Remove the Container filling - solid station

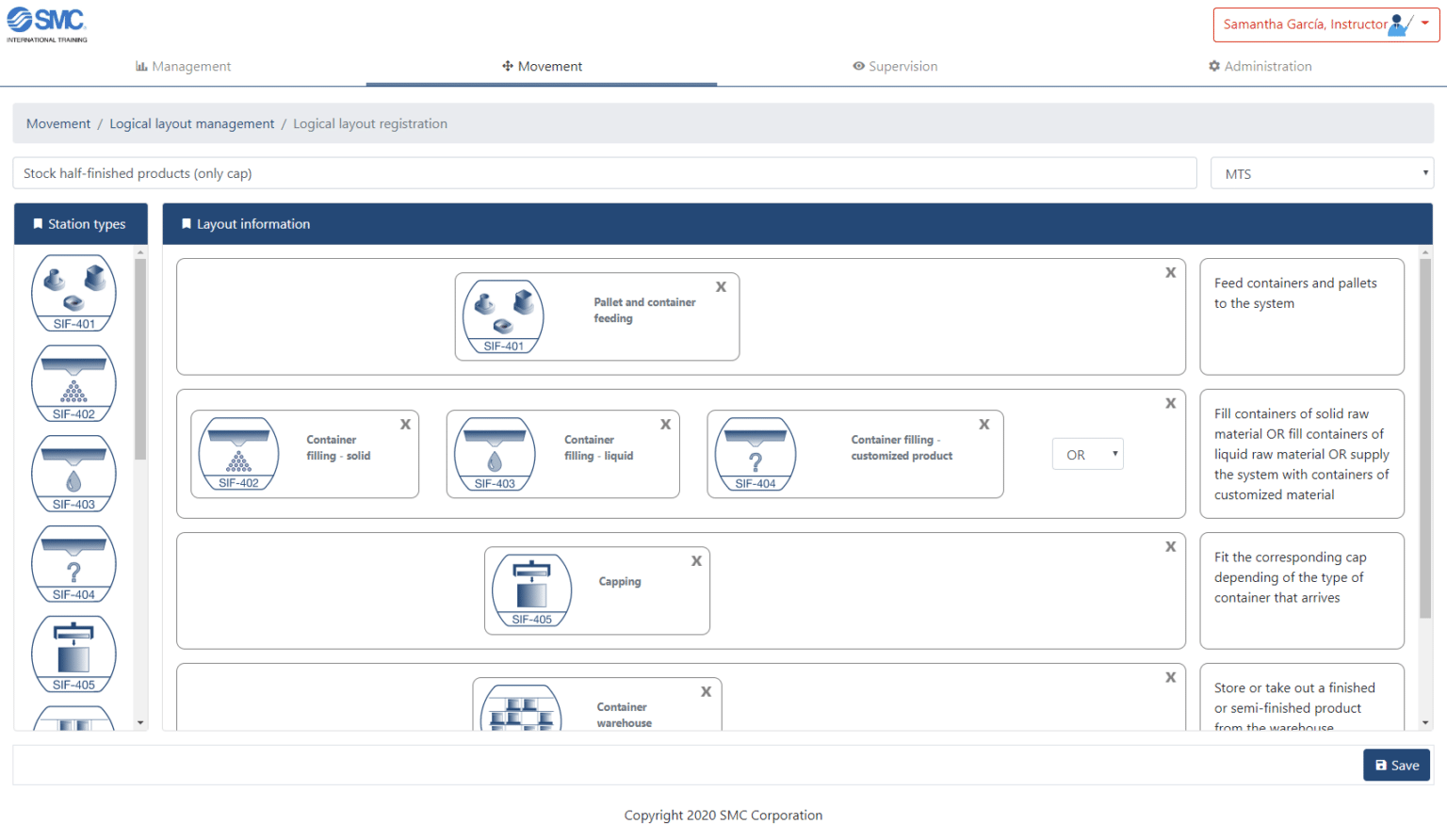click(406, 424)
